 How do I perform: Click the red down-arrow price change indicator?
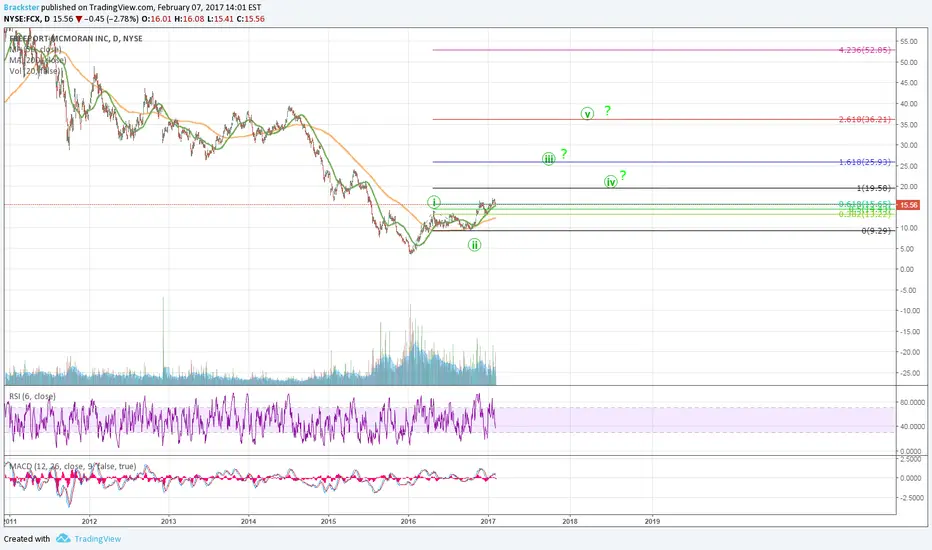coord(78,19)
